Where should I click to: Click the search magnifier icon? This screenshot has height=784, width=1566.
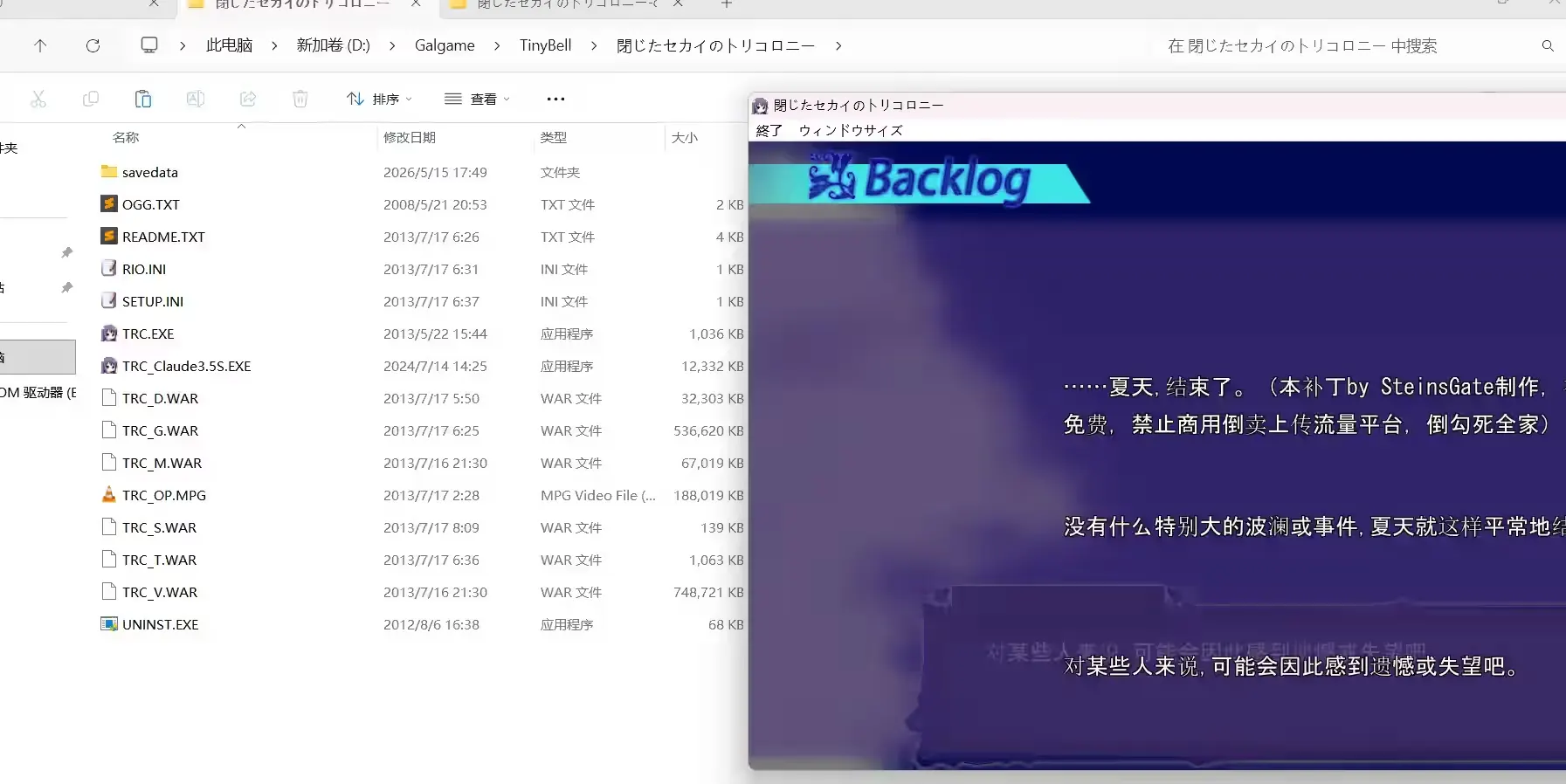pyautogui.click(x=1548, y=45)
